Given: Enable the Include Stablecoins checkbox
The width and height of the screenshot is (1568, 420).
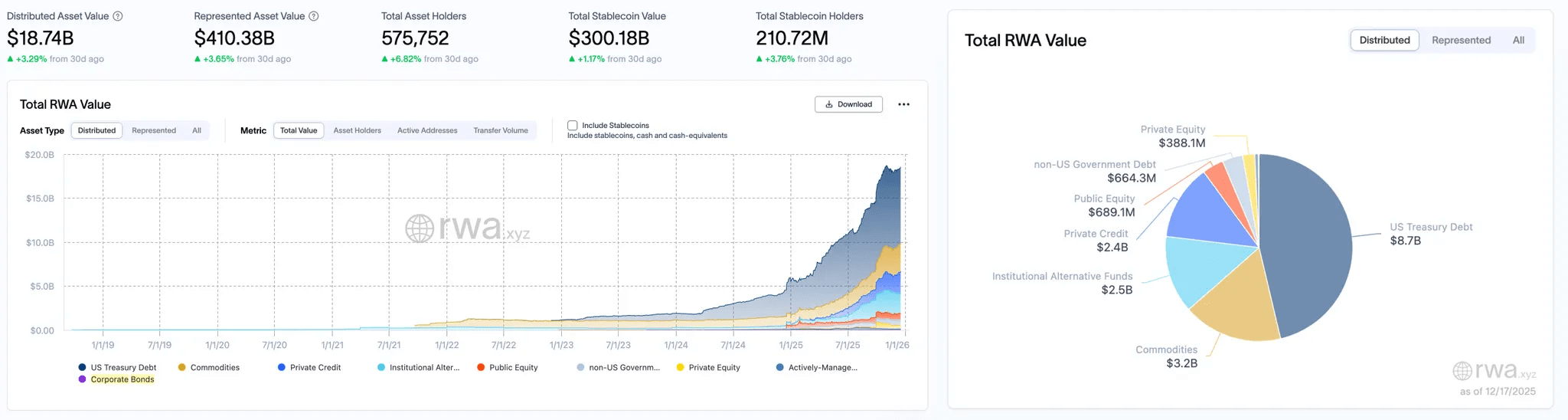Looking at the screenshot, I should click(573, 126).
